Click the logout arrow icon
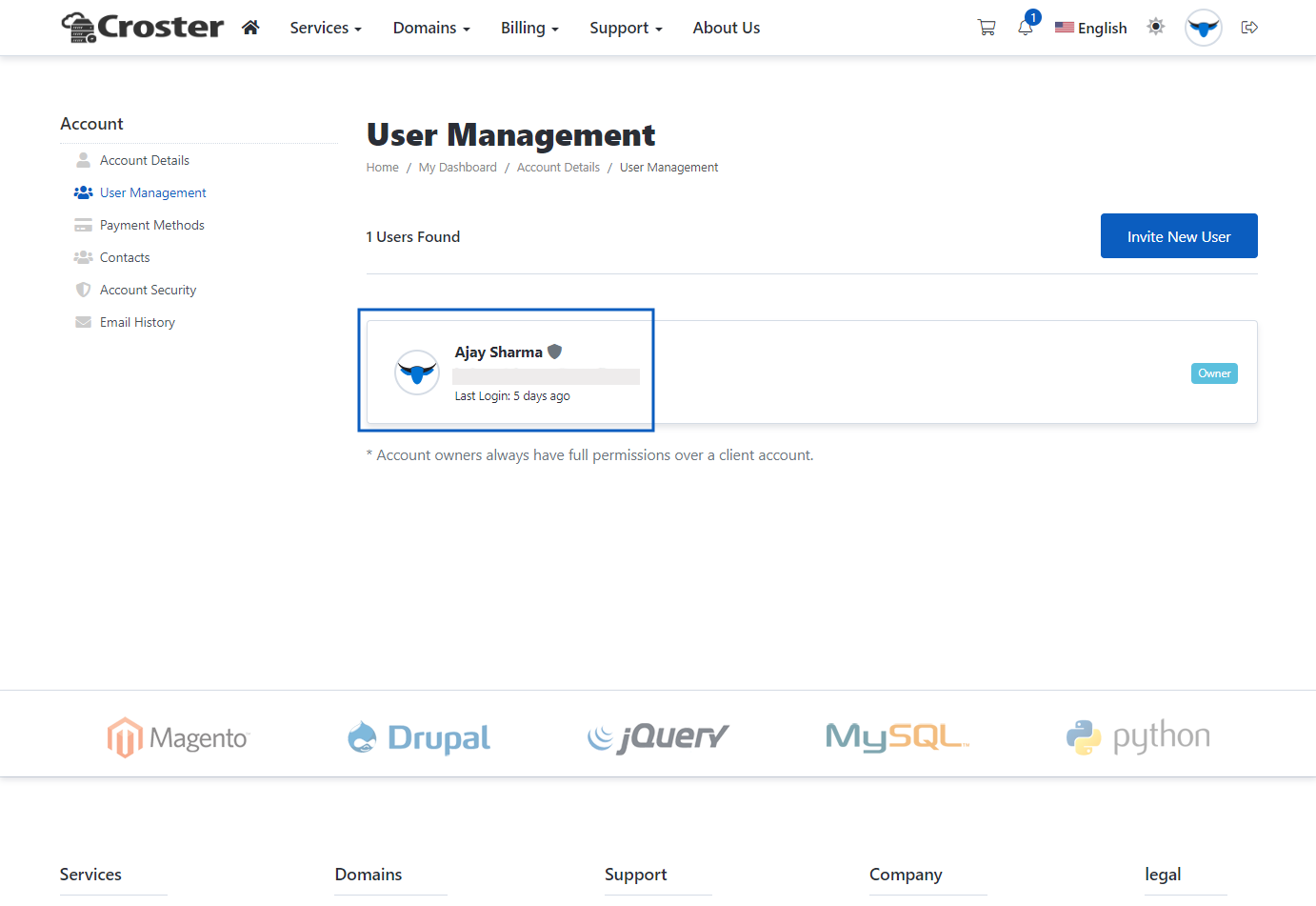The image size is (1316, 906). [x=1249, y=28]
